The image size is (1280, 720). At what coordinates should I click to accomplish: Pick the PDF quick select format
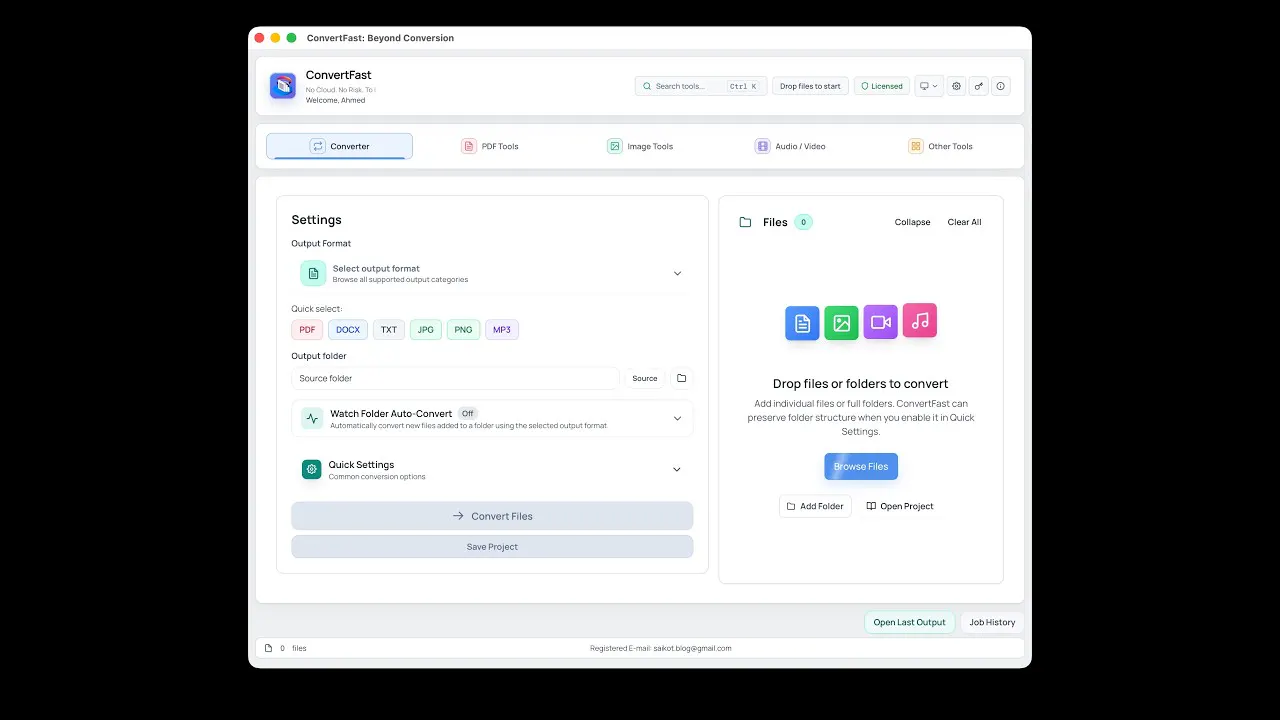pos(307,330)
